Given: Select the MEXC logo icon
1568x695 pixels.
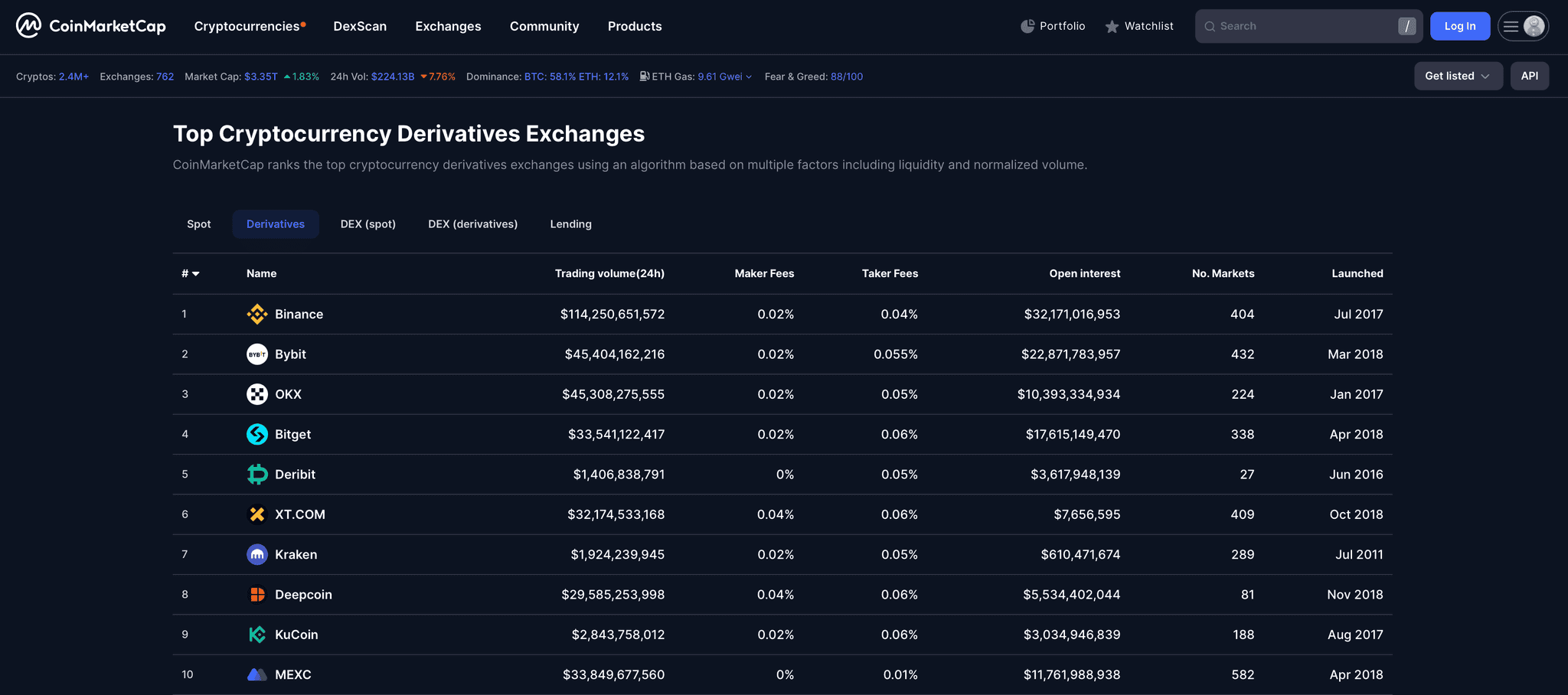Looking at the screenshot, I should click(258, 674).
